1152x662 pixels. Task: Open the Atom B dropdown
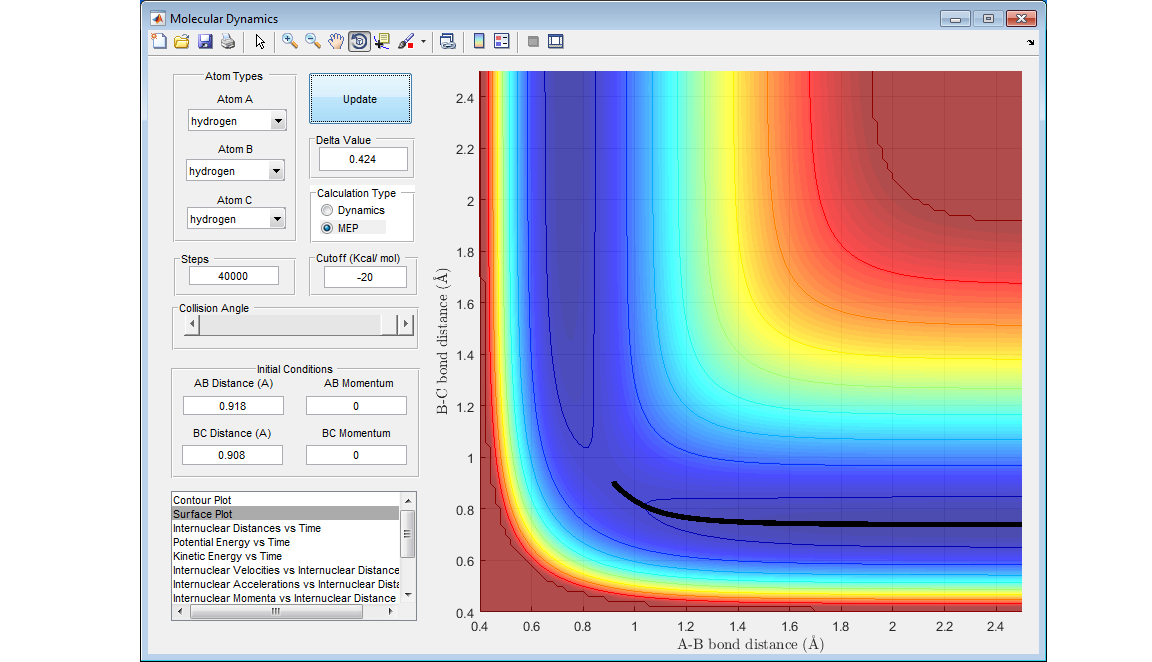click(276, 171)
